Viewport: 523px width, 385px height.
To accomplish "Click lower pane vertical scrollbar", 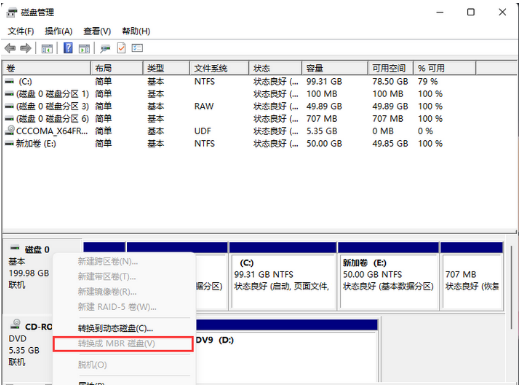I will (x=511, y=287).
